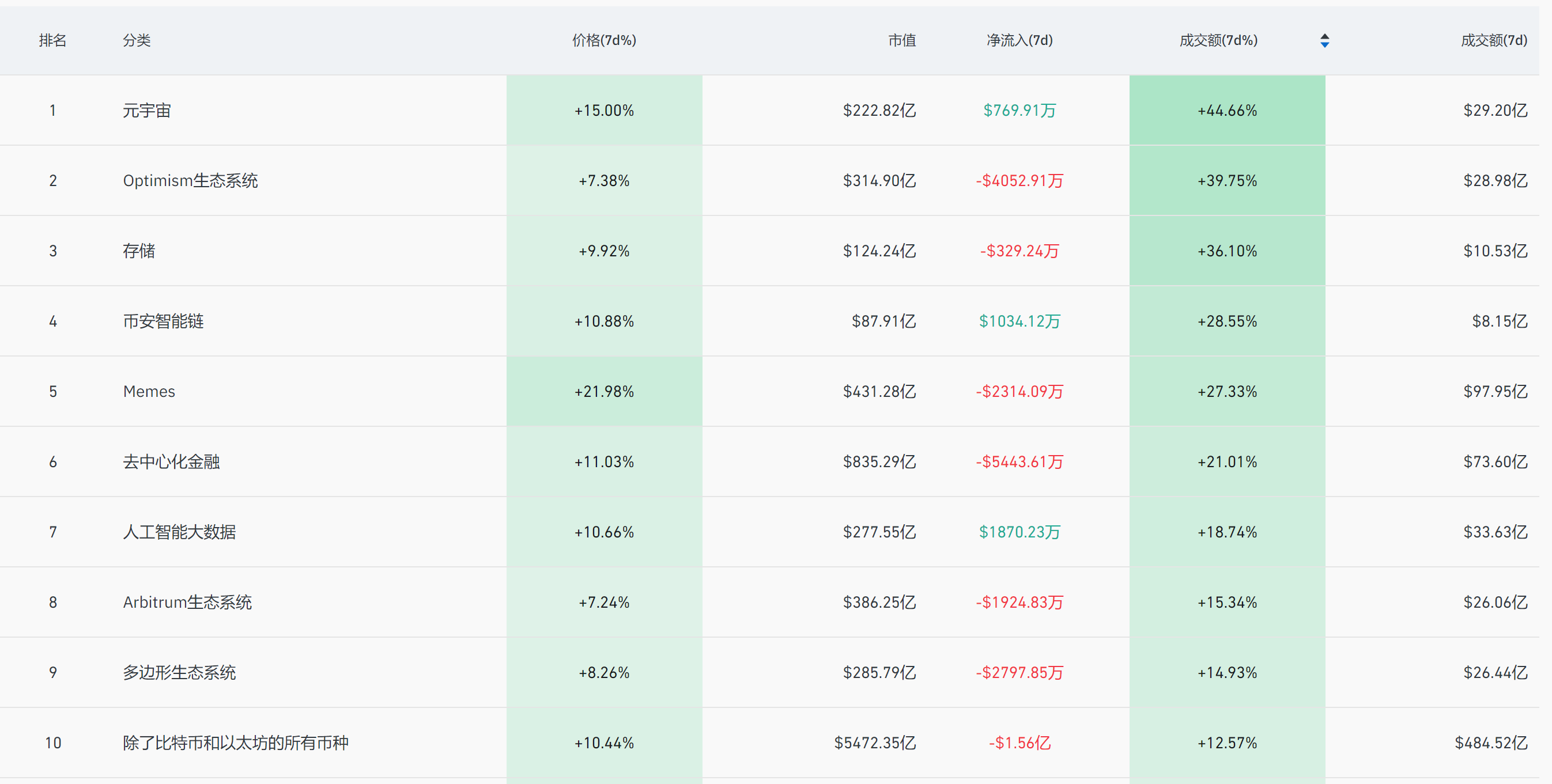Select the +18.74% volume change cell
1552x784 pixels.
(1228, 532)
